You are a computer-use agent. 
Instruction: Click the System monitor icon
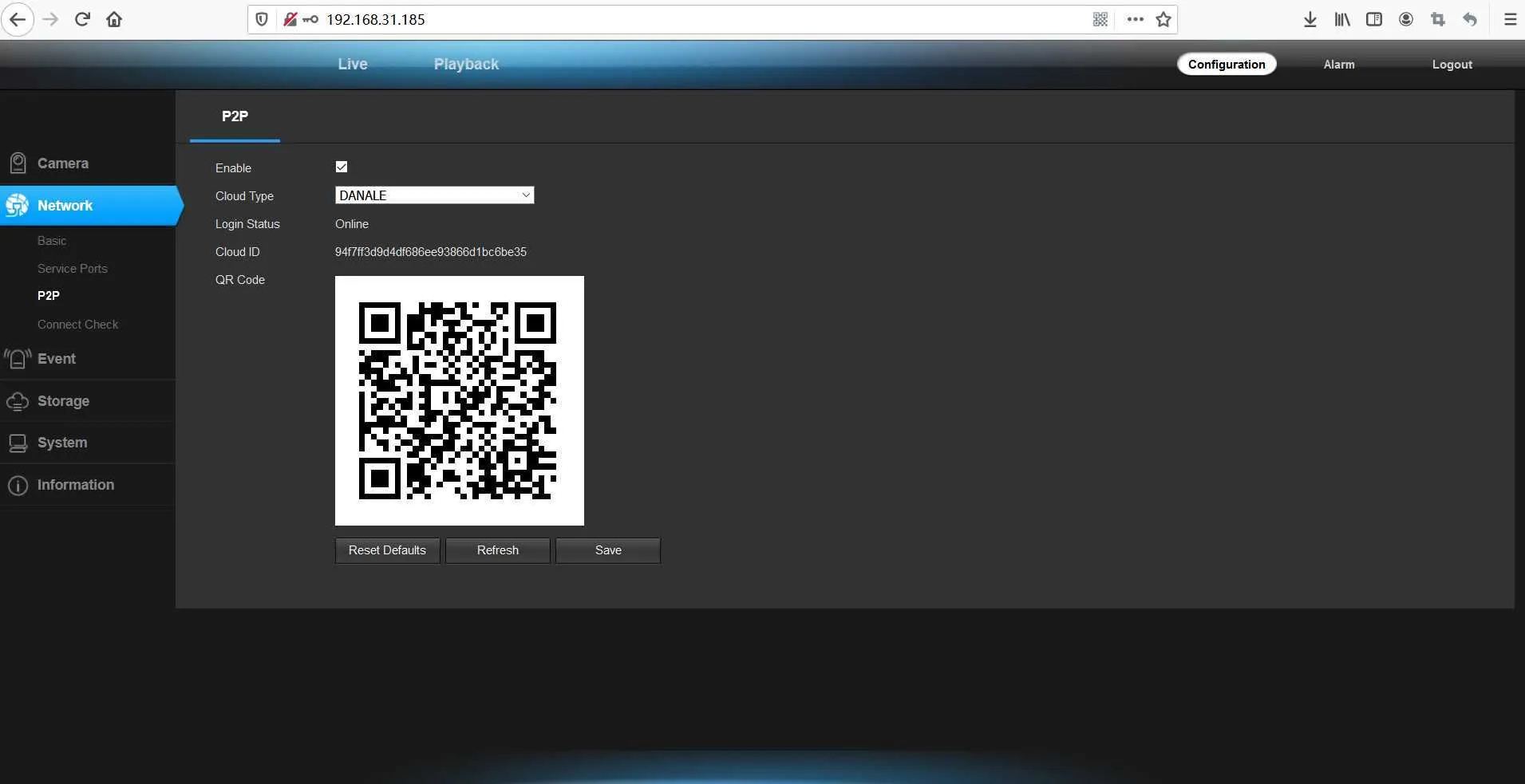(x=18, y=443)
